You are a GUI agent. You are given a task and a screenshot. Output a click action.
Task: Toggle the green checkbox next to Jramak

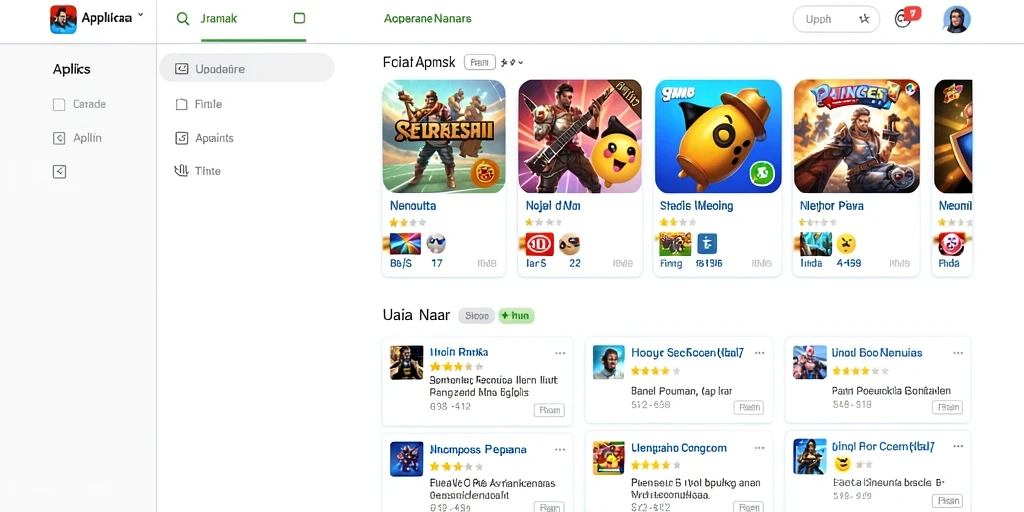[299, 18]
